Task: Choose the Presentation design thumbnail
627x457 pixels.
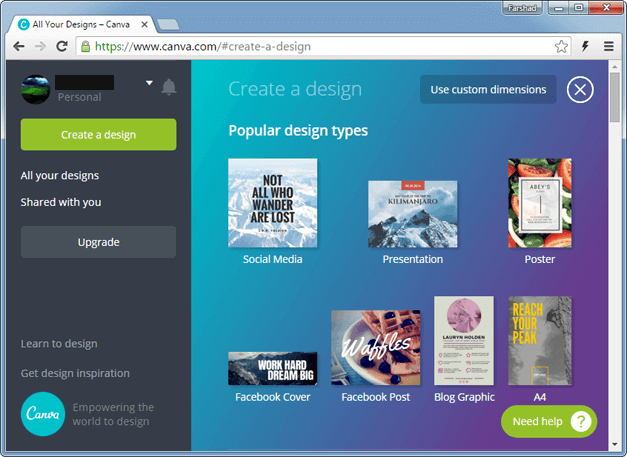Action: click(413, 214)
